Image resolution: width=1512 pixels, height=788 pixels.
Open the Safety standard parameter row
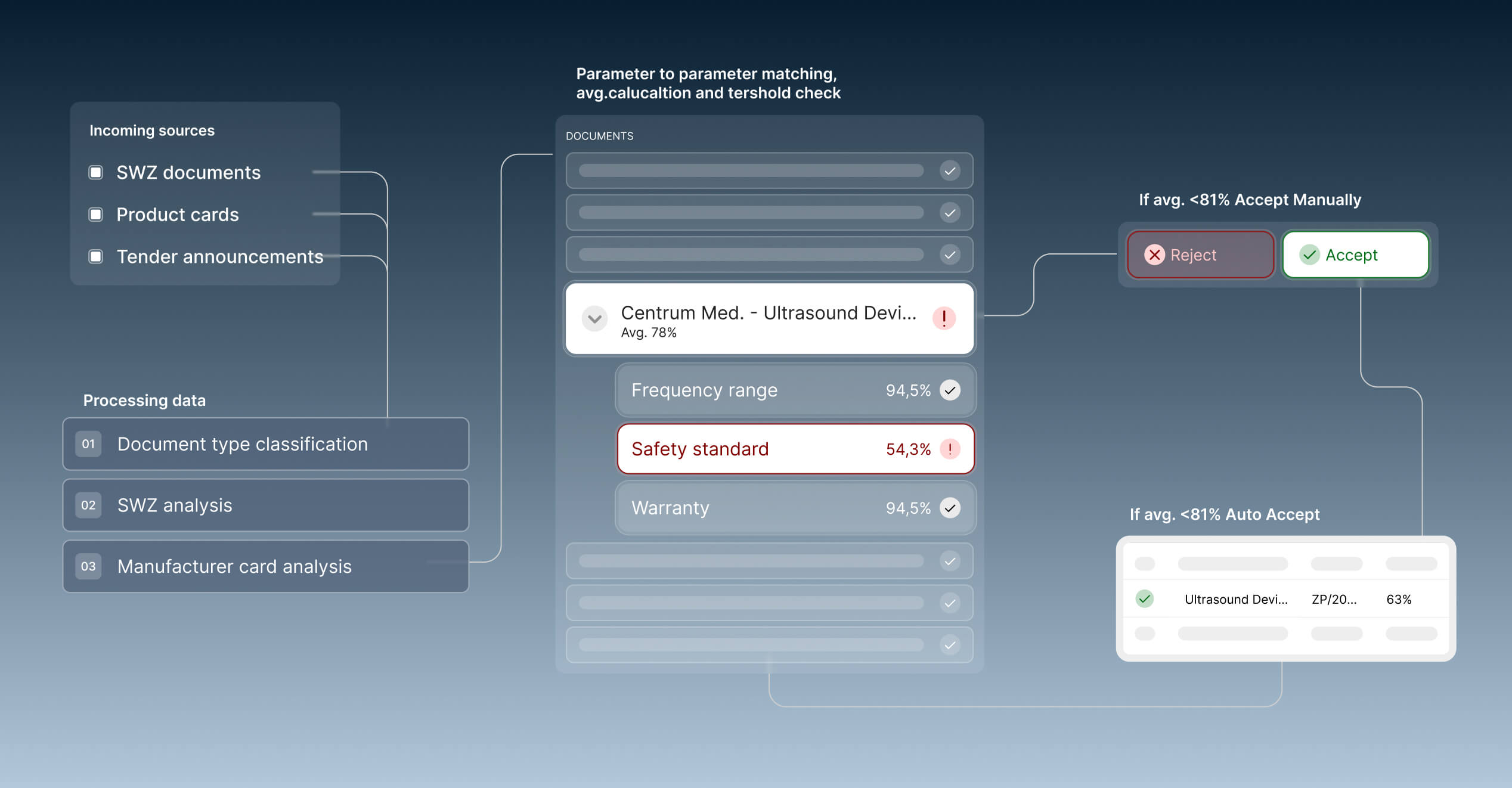pyautogui.click(x=795, y=449)
